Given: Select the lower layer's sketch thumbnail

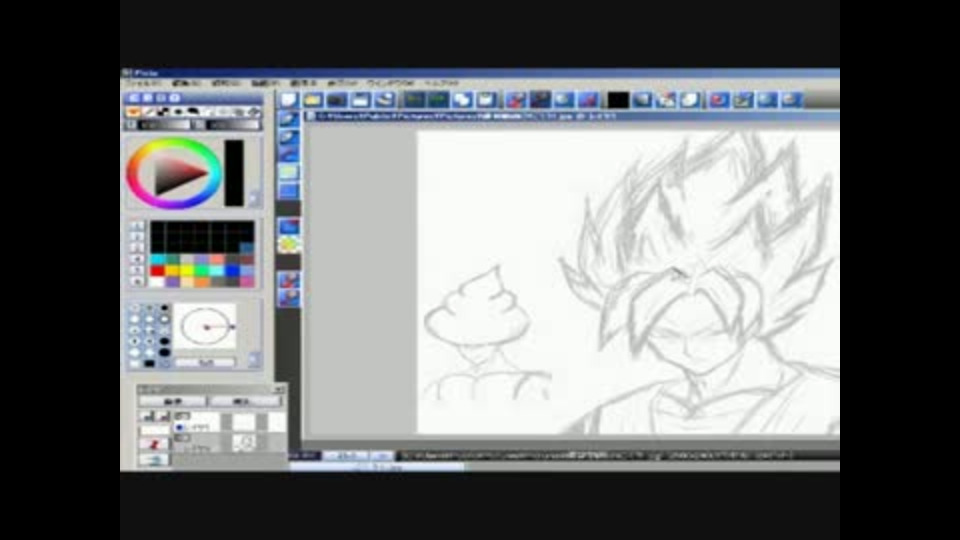Looking at the screenshot, I should [x=244, y=442].
